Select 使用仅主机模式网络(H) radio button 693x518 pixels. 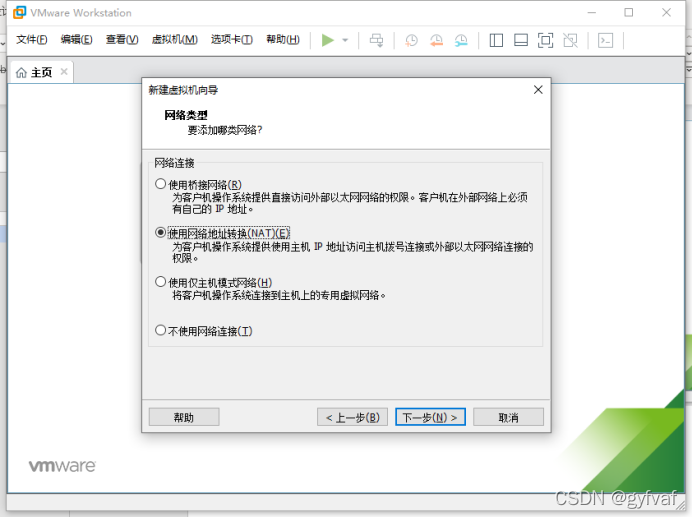[160, 282]
